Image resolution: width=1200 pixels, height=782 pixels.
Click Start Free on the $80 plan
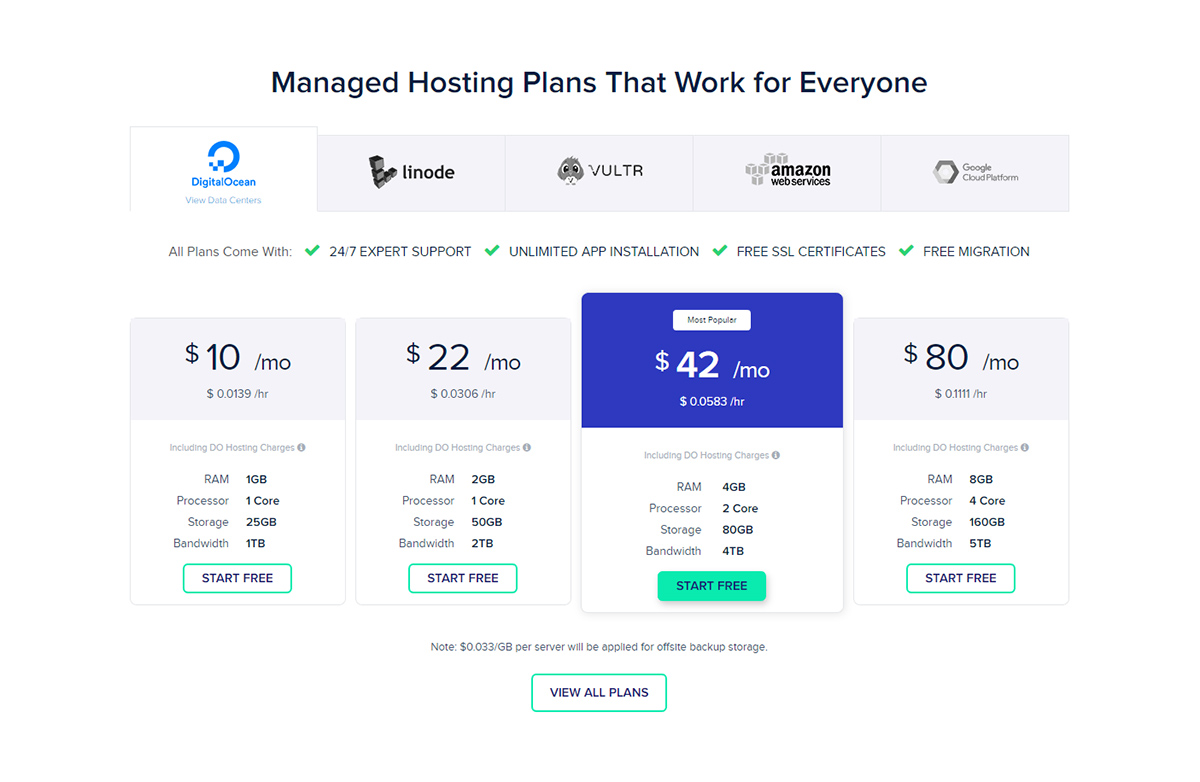point(960,578)
